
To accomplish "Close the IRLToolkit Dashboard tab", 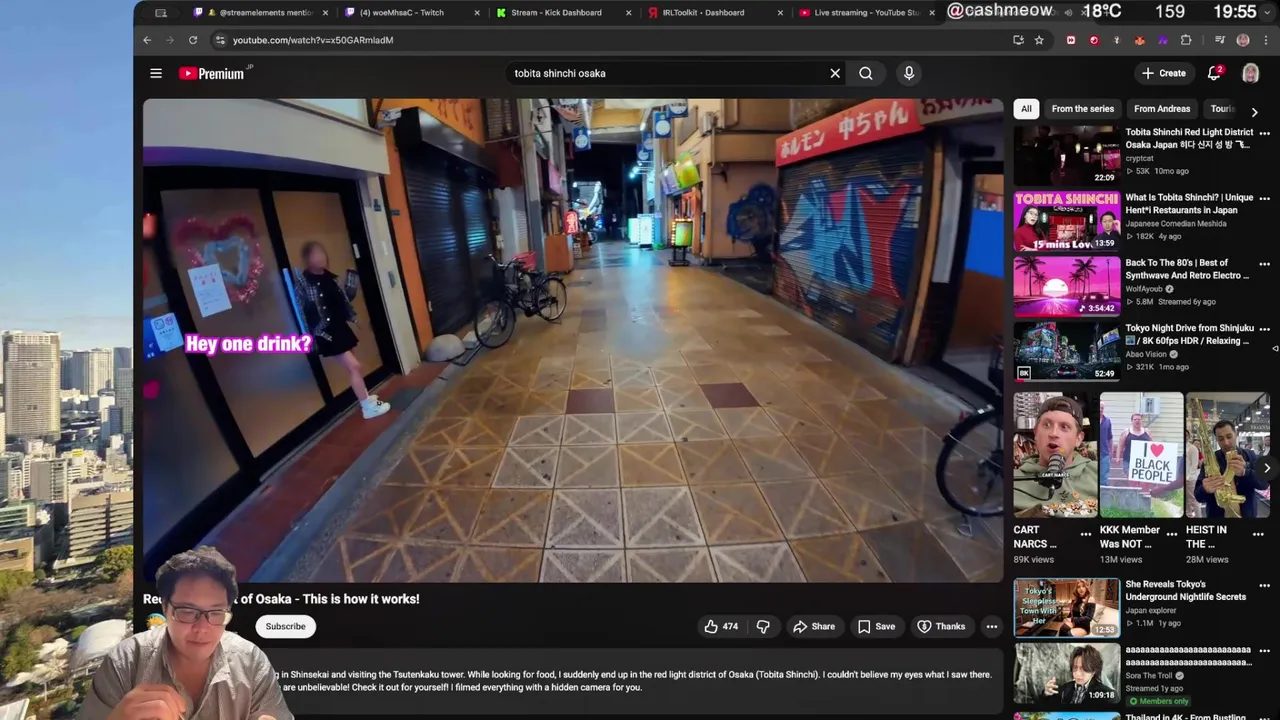I will click(x=780, y=13).
